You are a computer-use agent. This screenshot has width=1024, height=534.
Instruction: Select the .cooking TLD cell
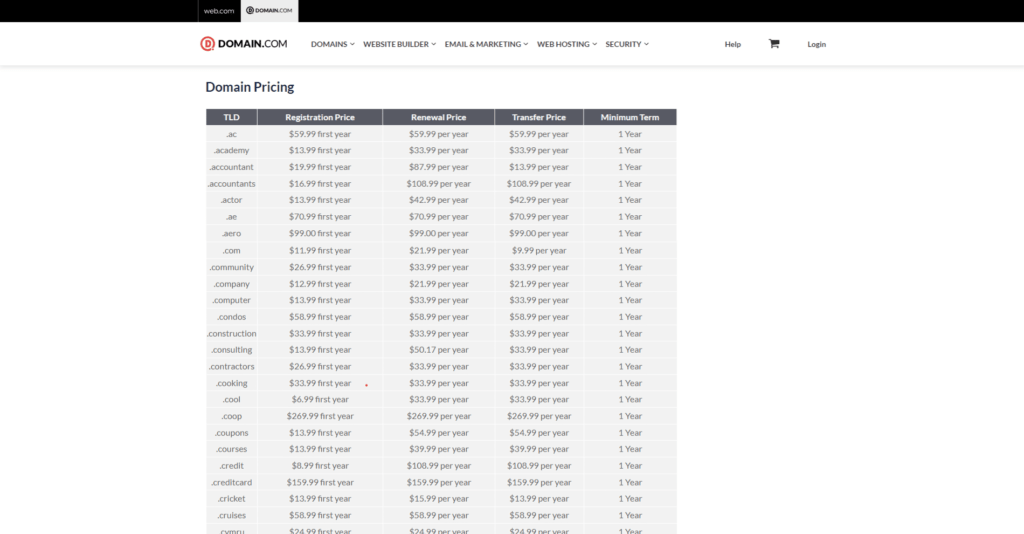point(232,383)
